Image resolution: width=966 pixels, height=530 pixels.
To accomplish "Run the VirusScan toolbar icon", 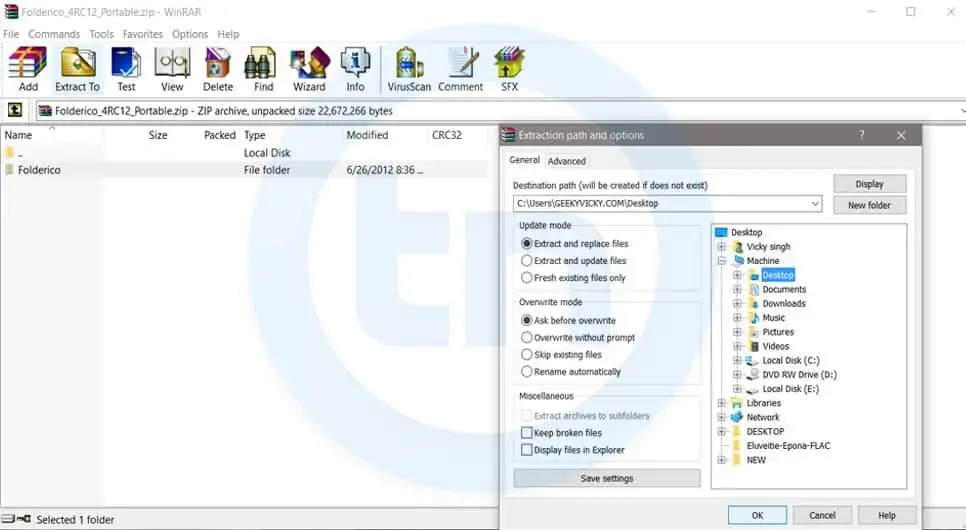I will 409,62.
